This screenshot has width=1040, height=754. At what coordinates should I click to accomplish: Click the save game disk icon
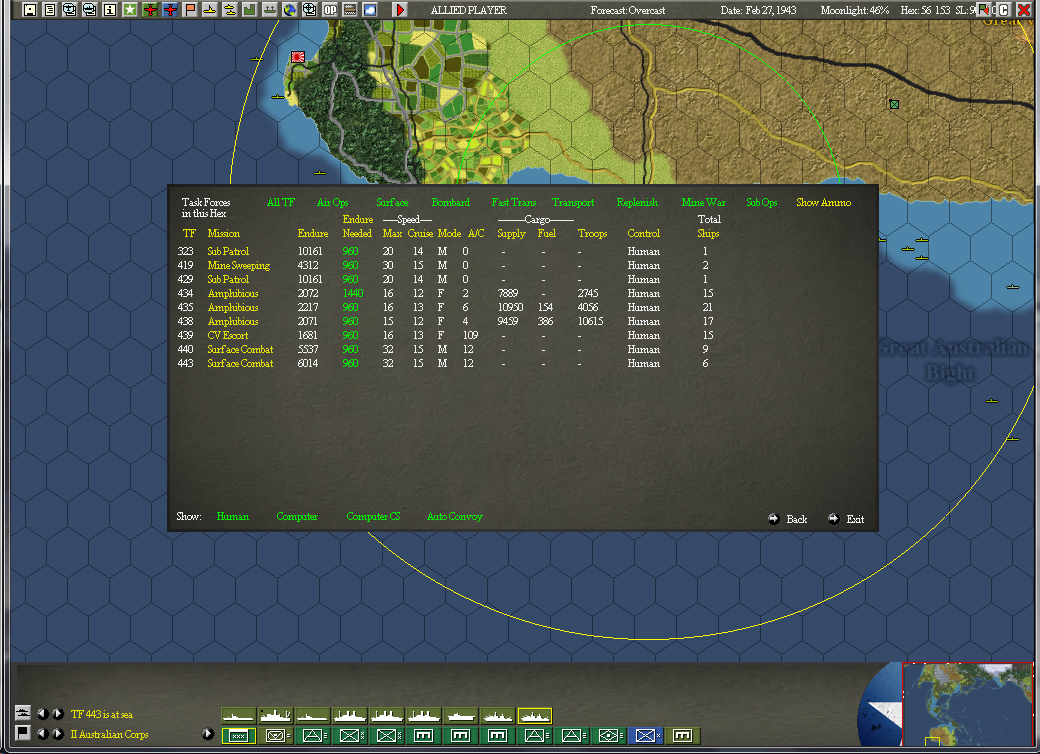(29, 9)
